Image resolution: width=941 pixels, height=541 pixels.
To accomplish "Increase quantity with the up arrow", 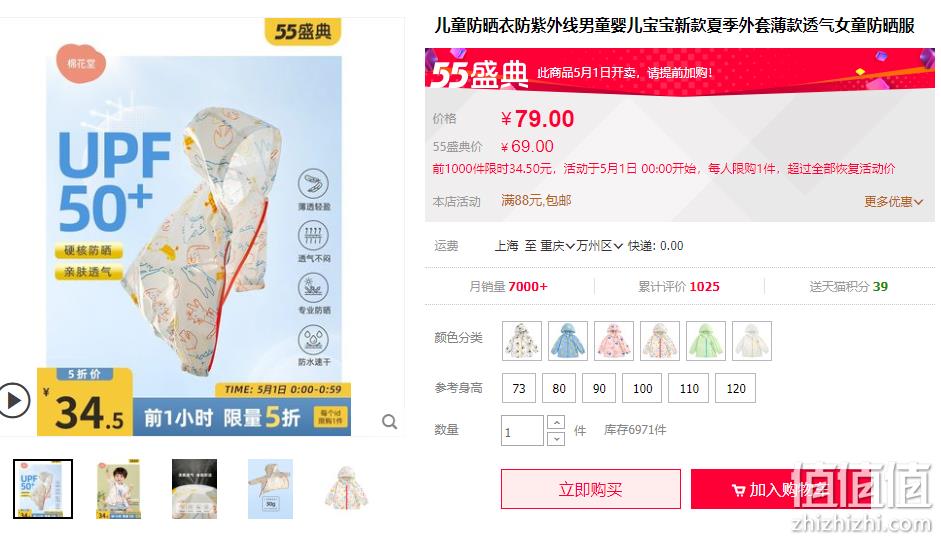I will (x=556, y=423).
